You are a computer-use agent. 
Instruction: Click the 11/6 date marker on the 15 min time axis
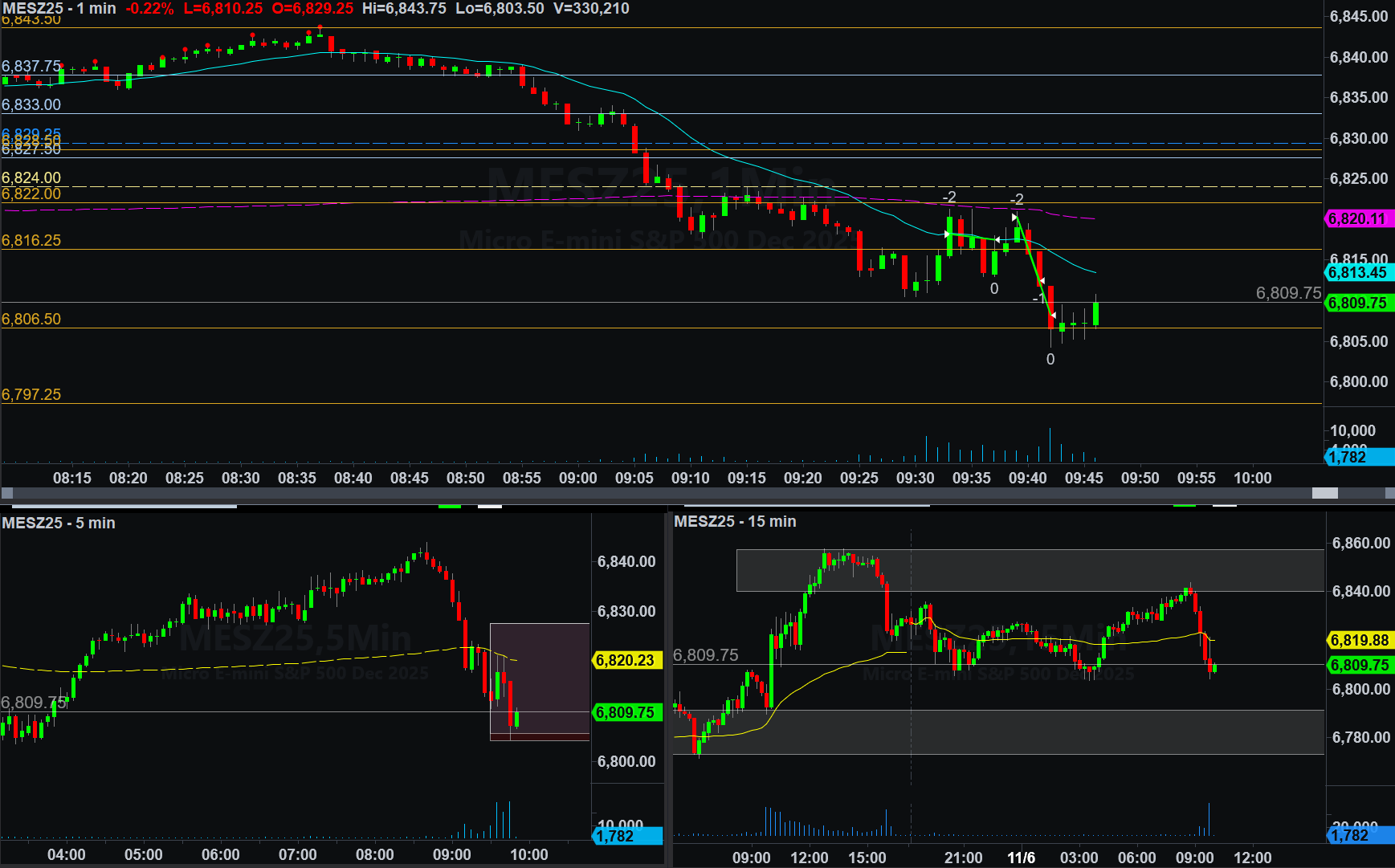(x=1021, y=858)
